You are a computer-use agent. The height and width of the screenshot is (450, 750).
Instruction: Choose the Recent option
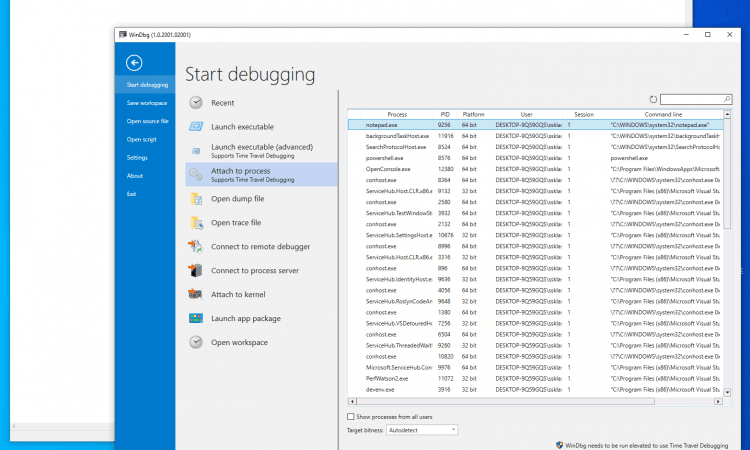[x=261, y=102]
